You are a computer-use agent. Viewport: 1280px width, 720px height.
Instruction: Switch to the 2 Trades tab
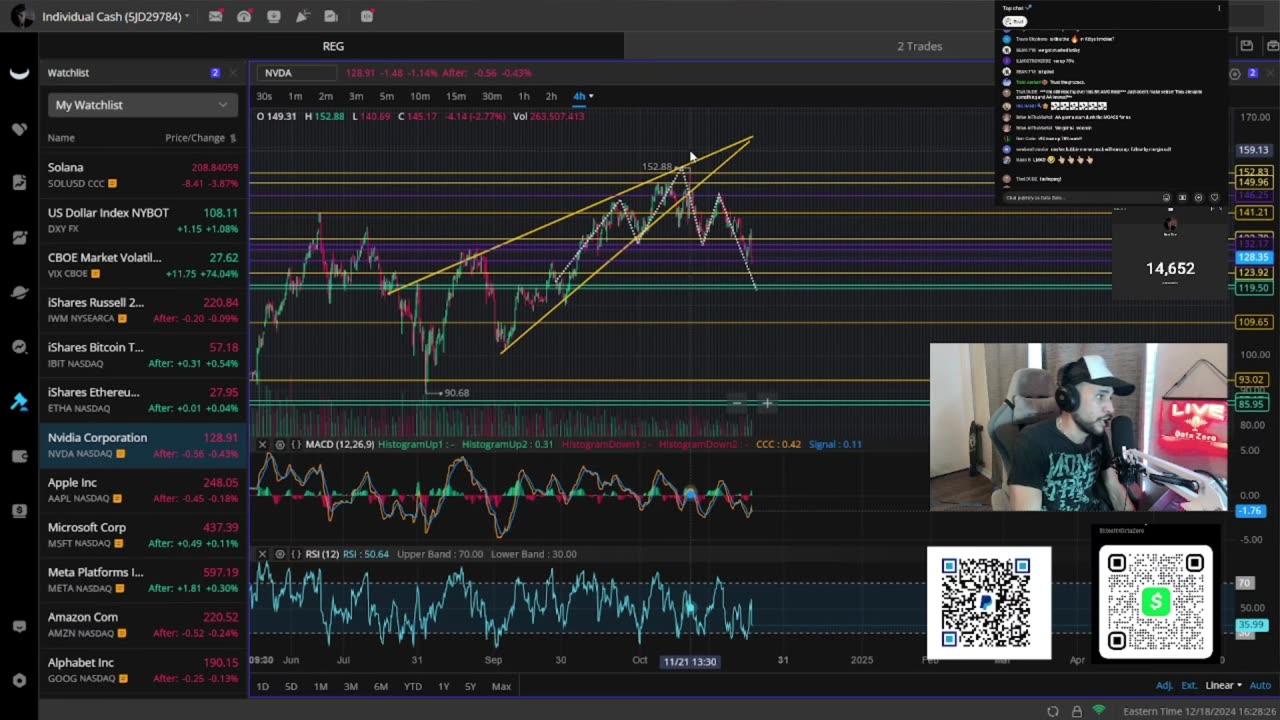click(x=919, y=46)
